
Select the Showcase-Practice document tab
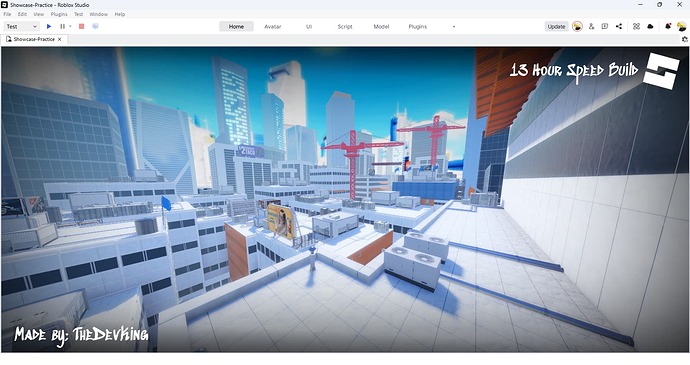coord(34,39)
